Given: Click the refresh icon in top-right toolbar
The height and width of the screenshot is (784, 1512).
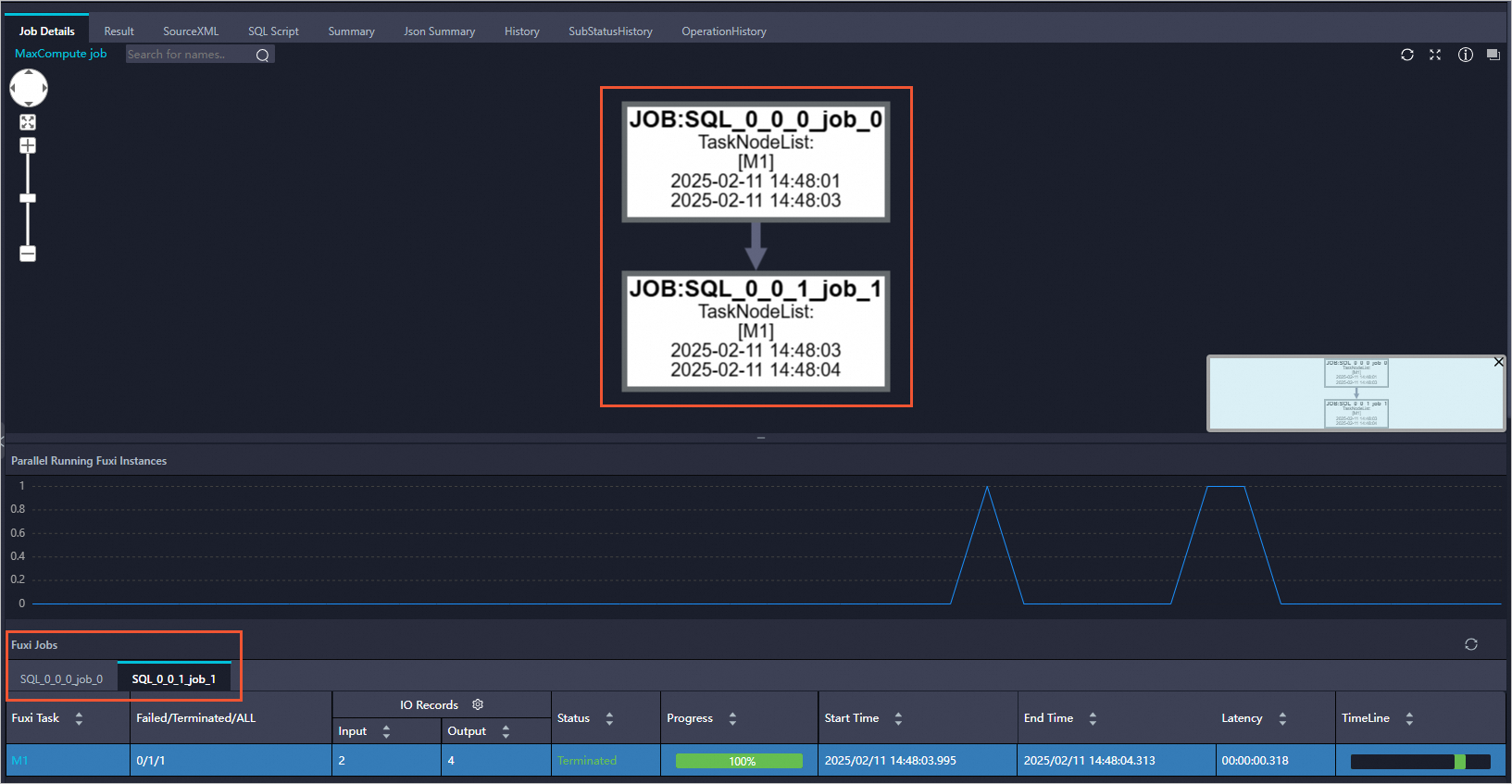Looking at the screenshot, I should point(1406,55).
